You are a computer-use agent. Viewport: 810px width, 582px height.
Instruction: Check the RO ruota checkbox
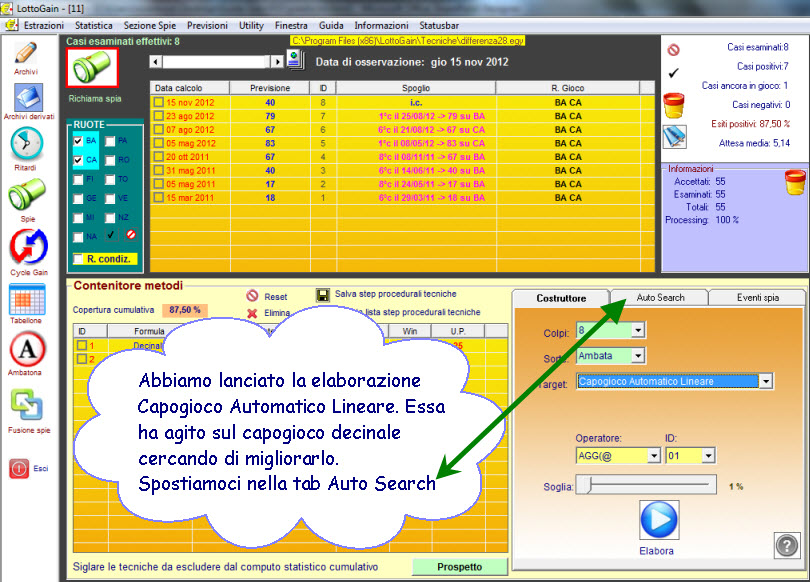tap(110, 160)
